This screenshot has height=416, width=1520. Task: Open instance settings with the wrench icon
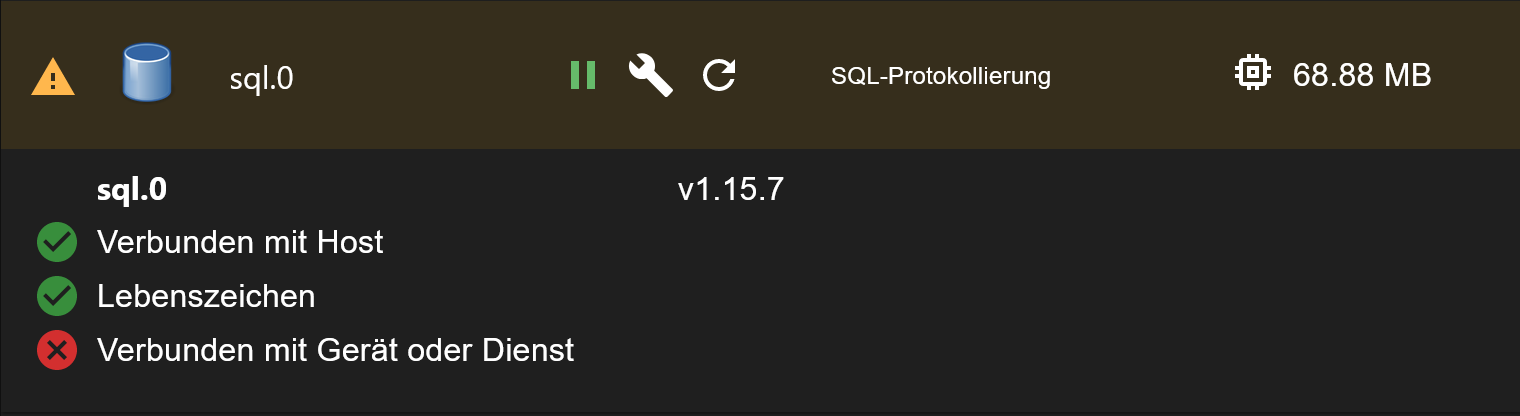650,75
